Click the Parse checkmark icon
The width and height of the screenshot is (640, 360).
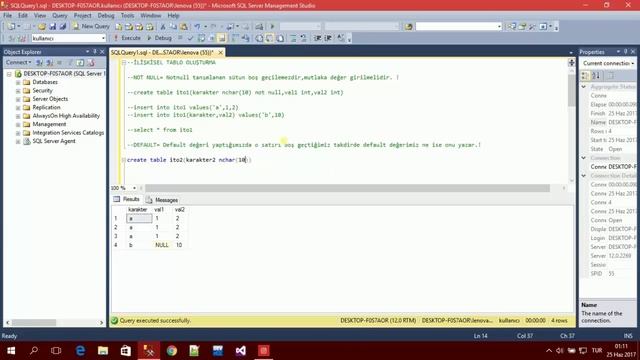(x=191, y=38)
